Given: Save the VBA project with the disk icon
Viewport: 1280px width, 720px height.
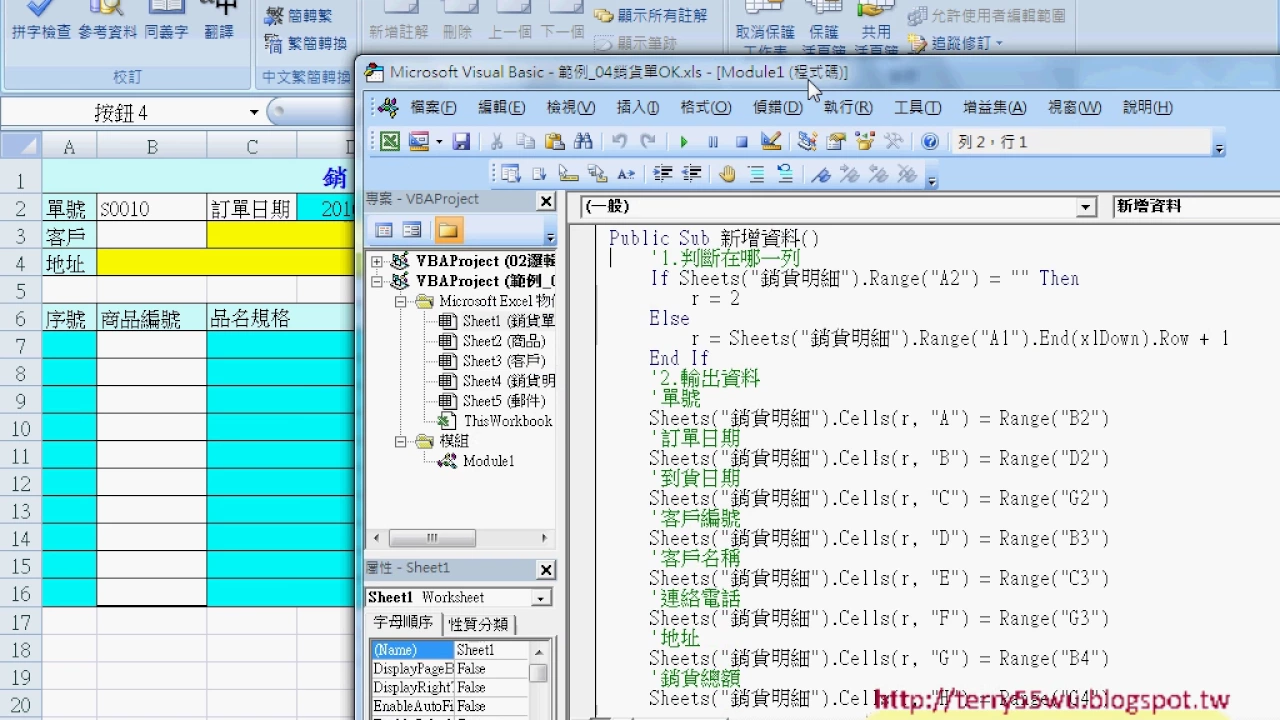Looking at the screenshot, I should coord(461,142).
